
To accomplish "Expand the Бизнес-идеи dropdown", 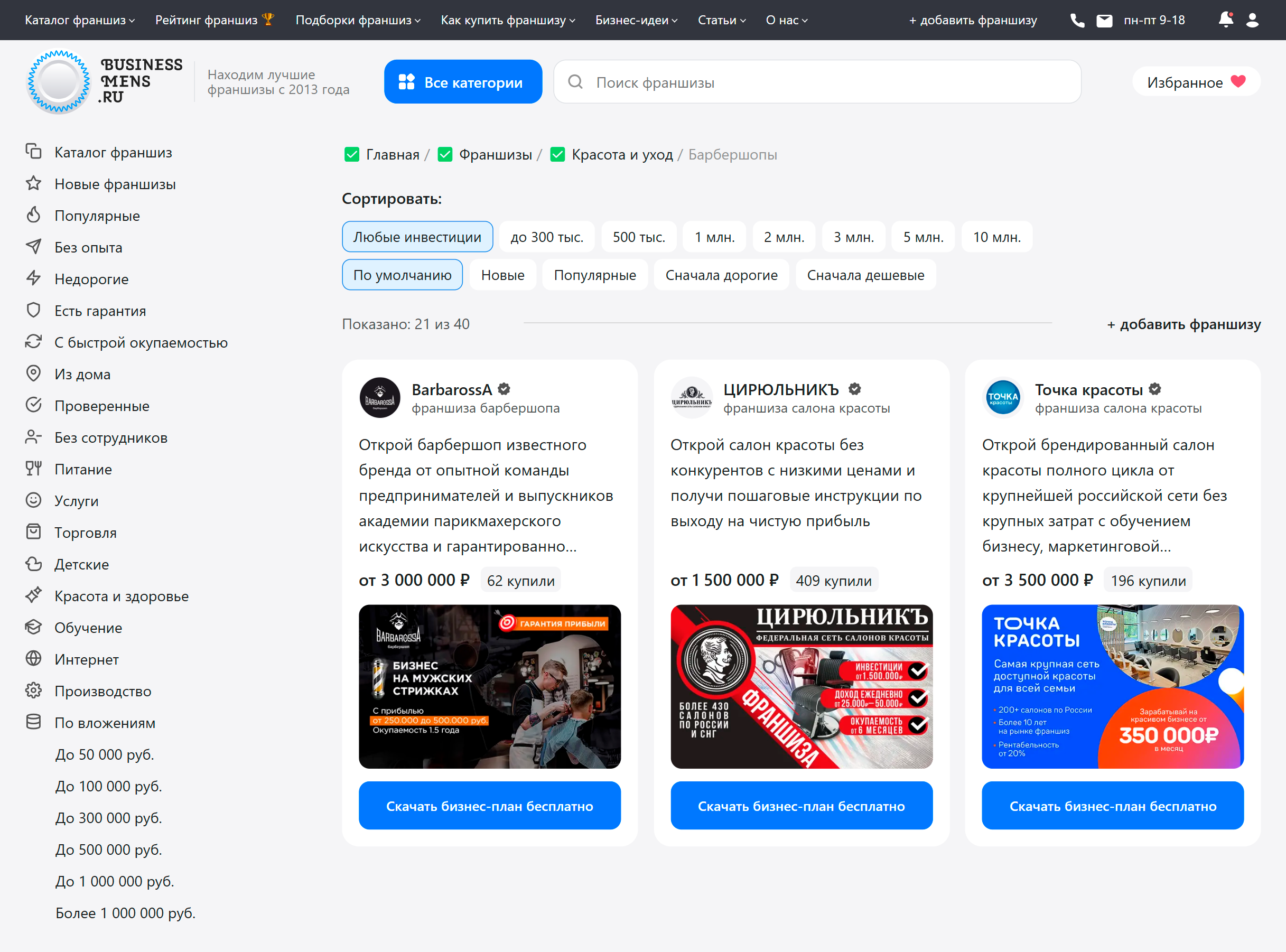I will pyautogui.click(x=636, y=20).
